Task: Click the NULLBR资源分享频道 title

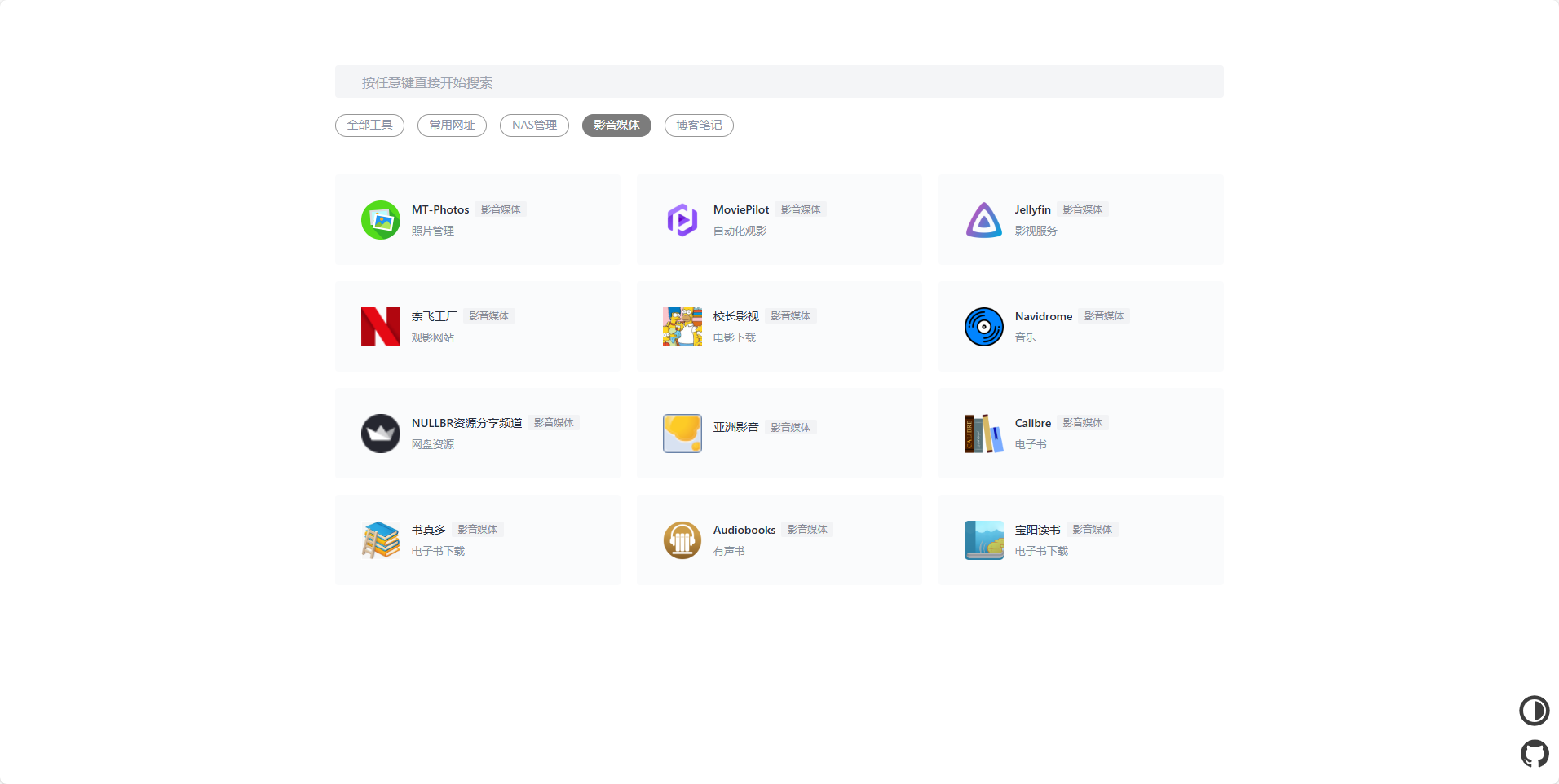Action: [x=467, y=423]
